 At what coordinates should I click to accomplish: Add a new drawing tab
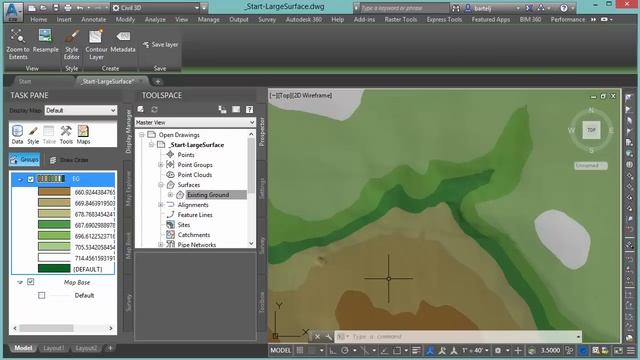pyautogui.click(x=158, y=82)
